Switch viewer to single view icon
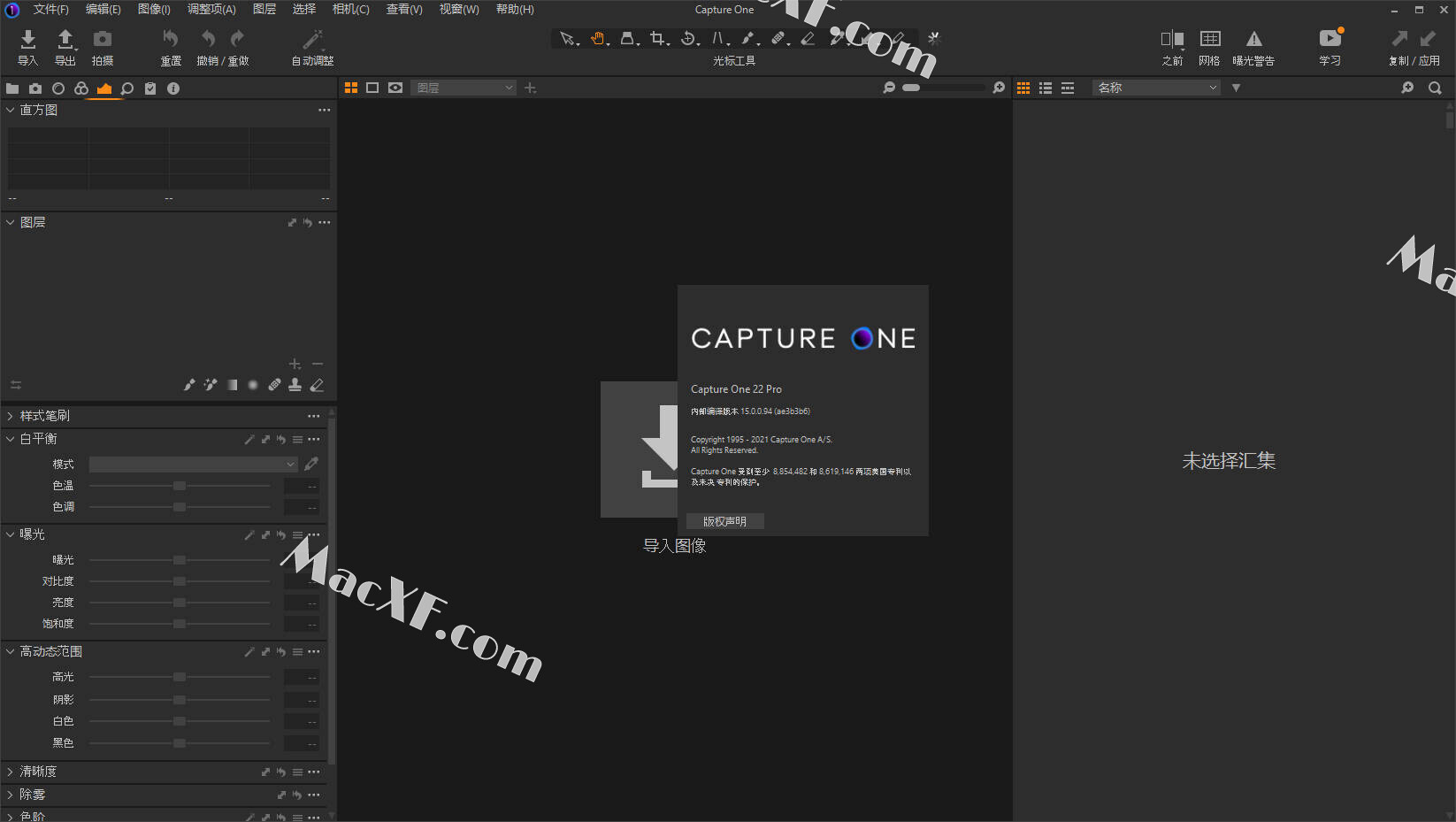 [372, 88]
